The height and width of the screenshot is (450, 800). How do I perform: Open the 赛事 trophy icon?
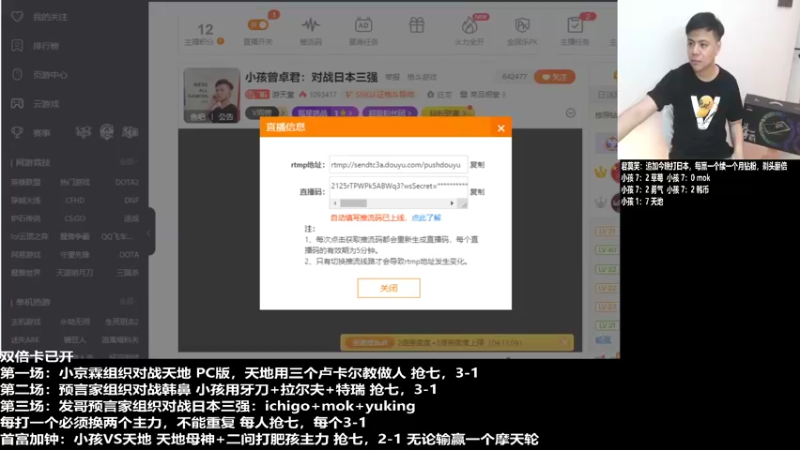(17, 132)
